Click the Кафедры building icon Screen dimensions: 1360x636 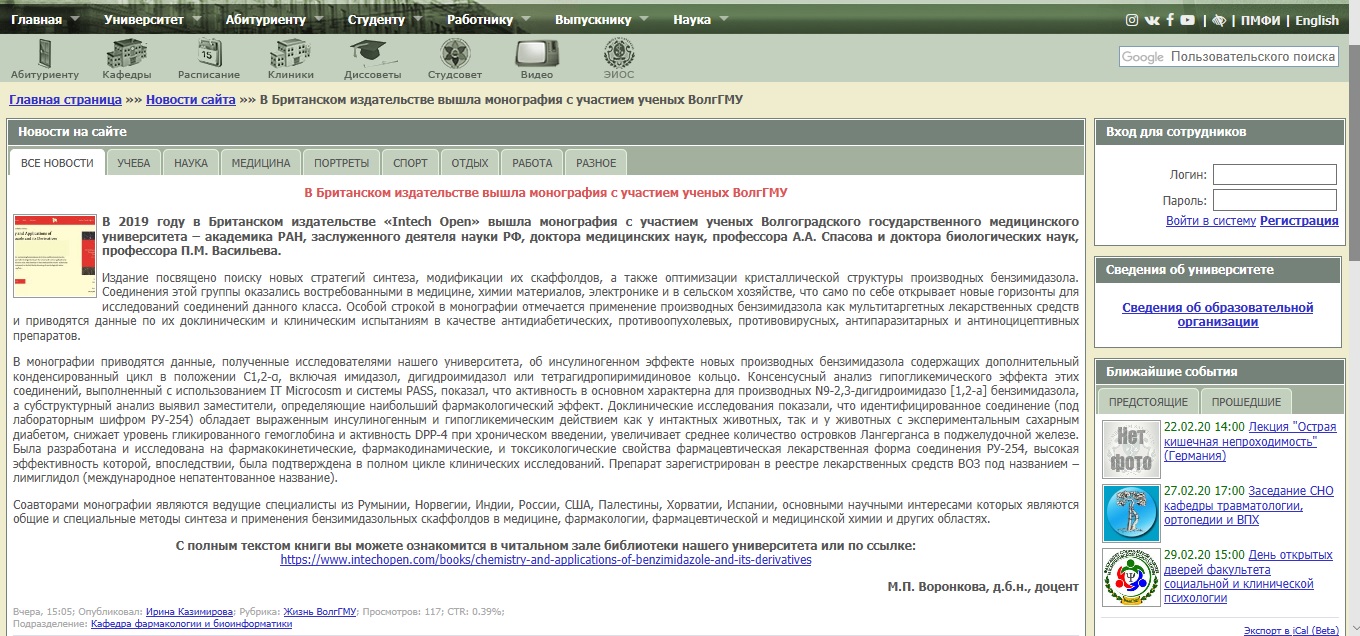tap(127, 53)
